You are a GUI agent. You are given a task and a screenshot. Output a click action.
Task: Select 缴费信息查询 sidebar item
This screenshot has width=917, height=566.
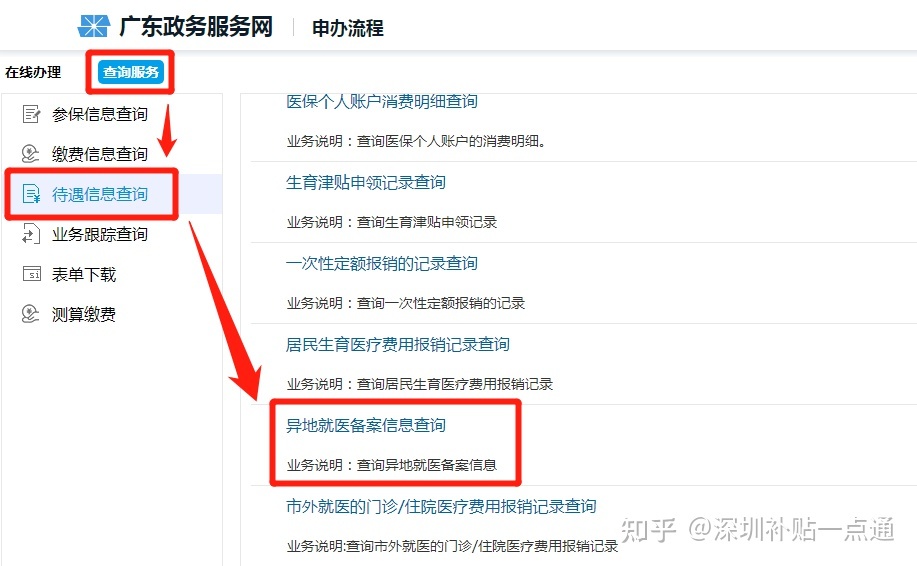[100, 154]
